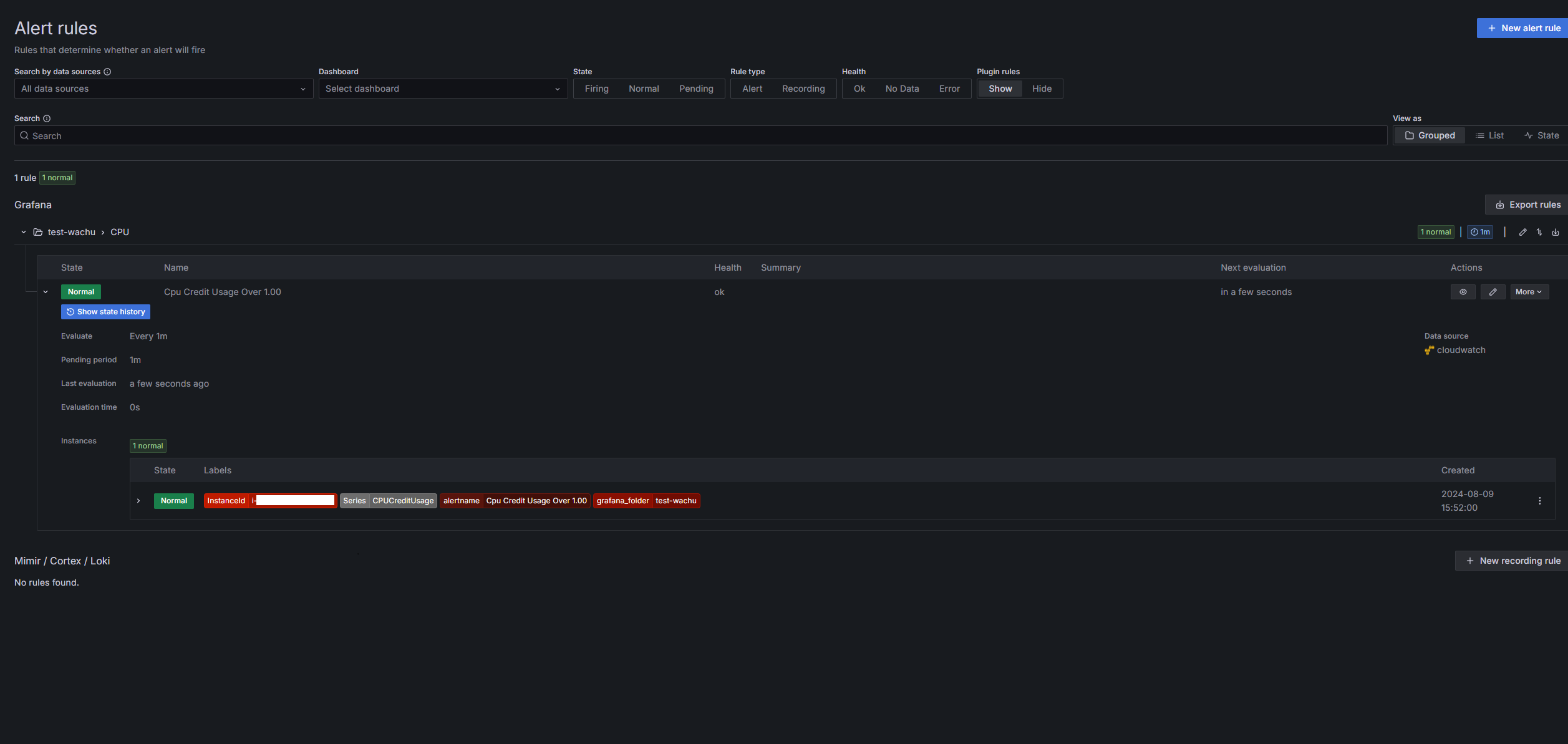The height and width of the screenshot is (744, 1568).
Task: Click the eye view icon for the rule
Action: [x=1463, y=292]
